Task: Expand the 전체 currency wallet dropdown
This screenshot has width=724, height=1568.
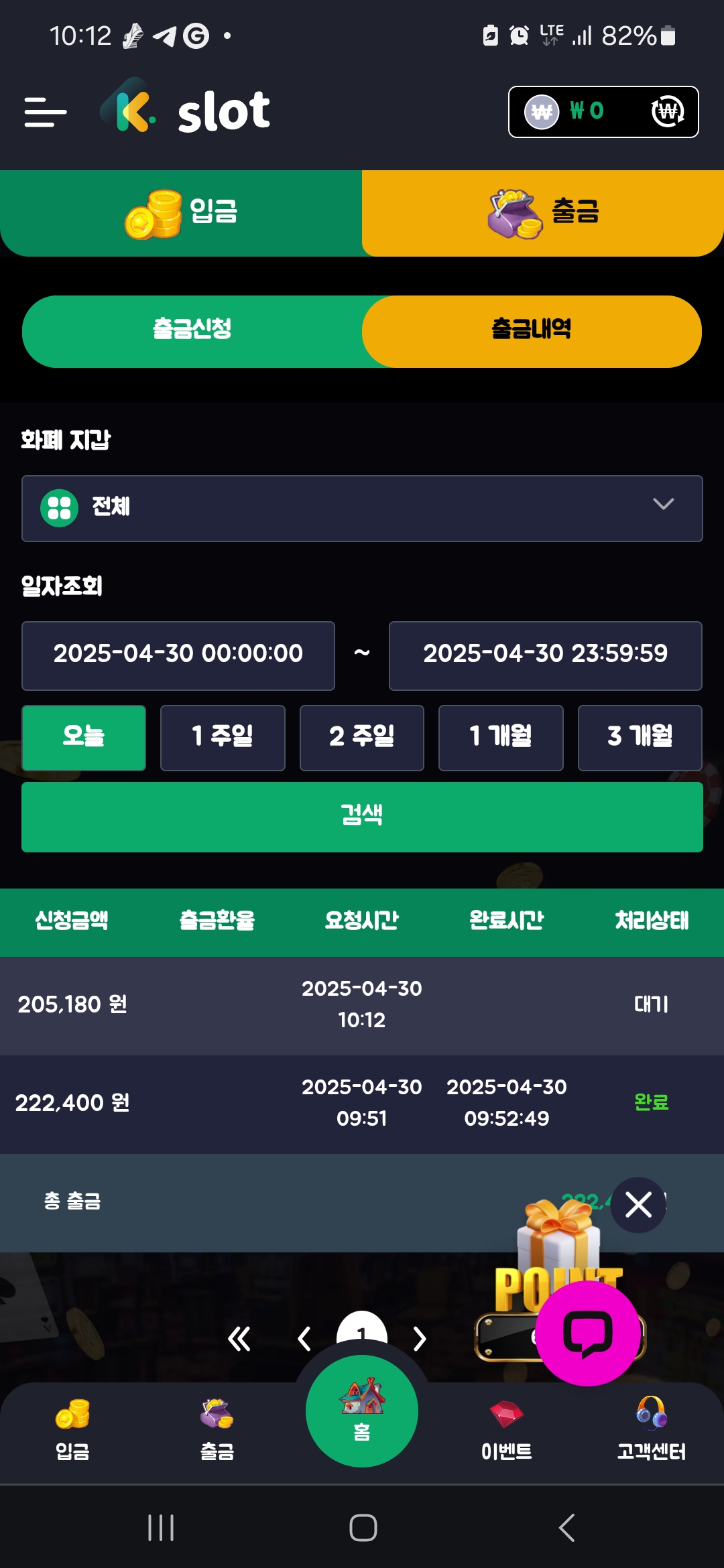Action: pyautogui.click(x=362, y=508)
